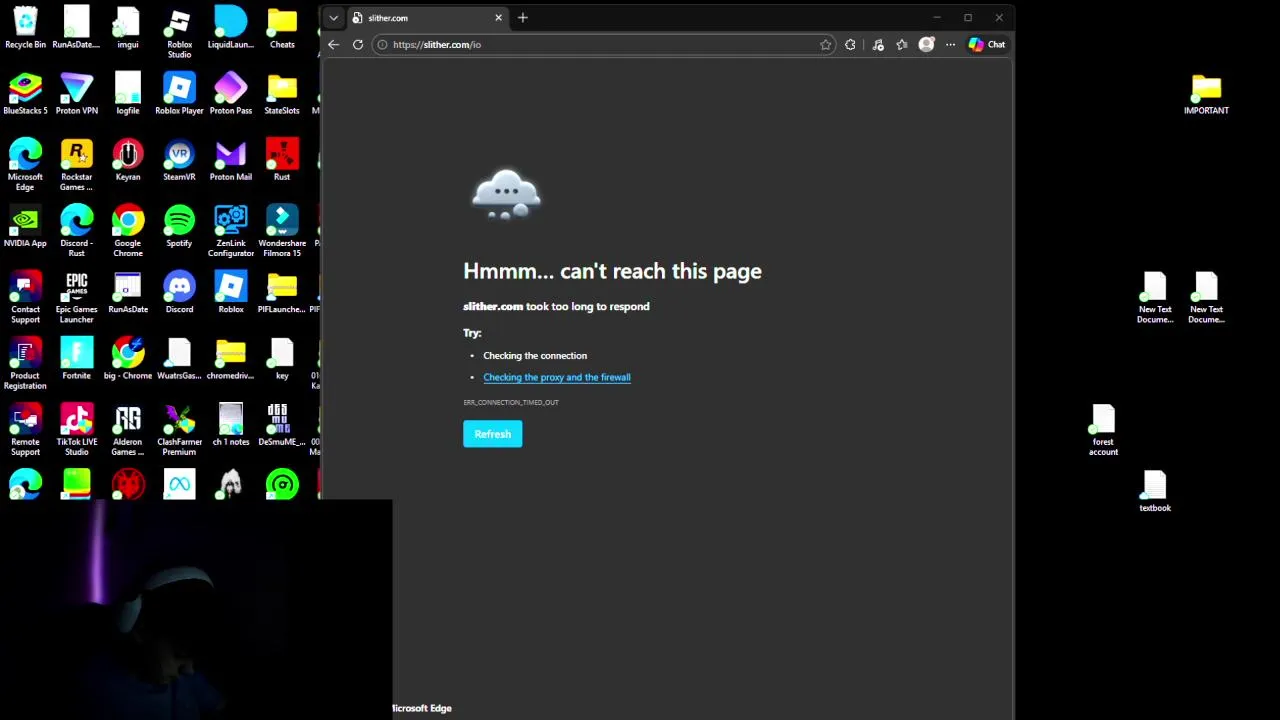Screen dimensions: 1280x720
Task: Select Fortnite desktop icon
Action: 76,358
